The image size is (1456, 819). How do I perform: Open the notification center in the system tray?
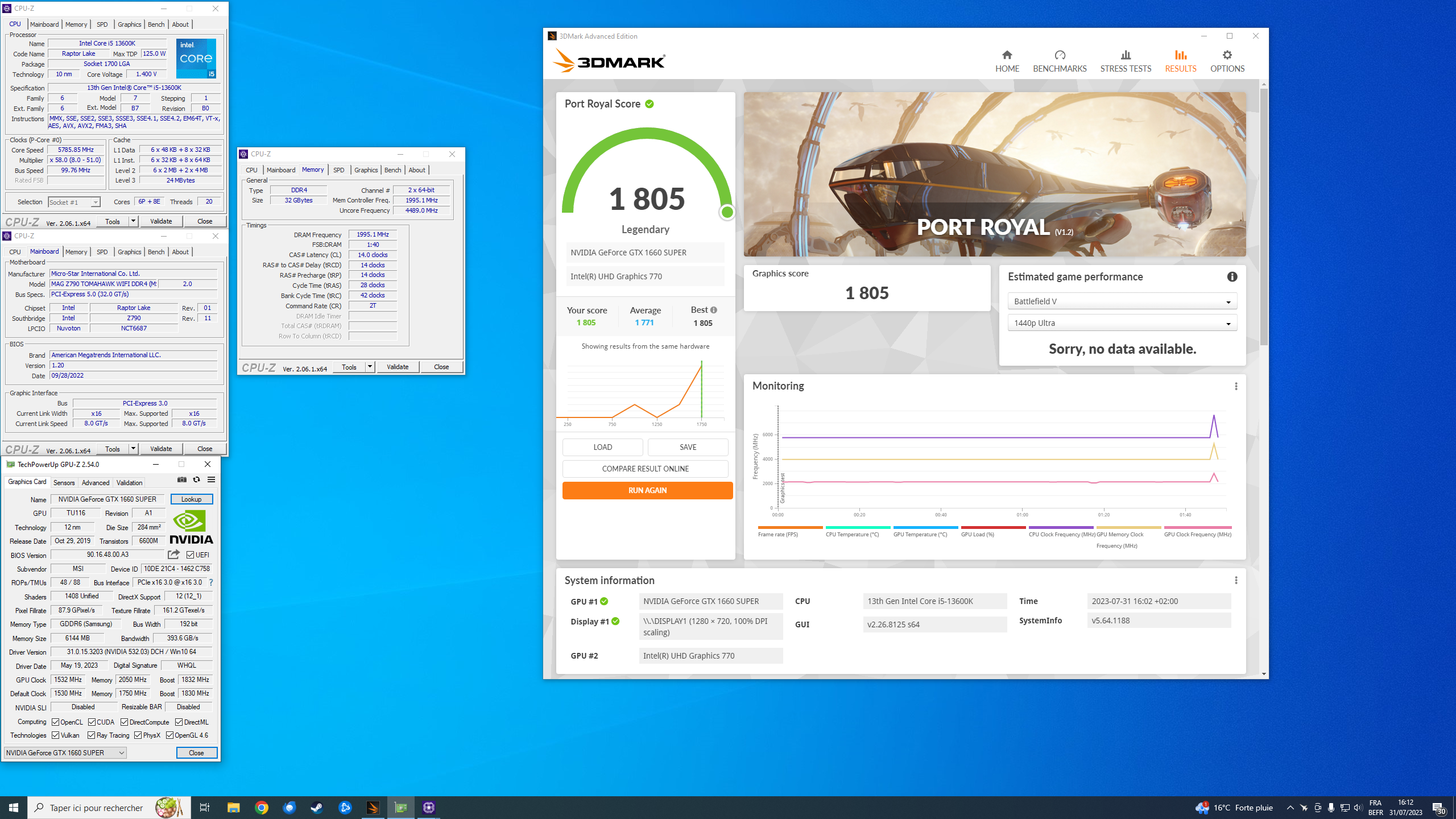click(1439, 808)
